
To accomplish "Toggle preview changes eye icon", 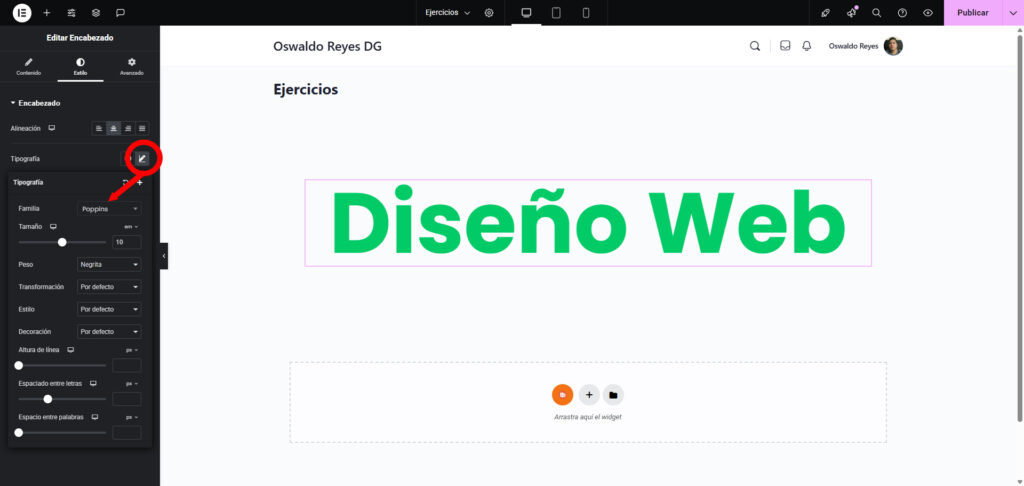I will pyautogui.click(x=928, y=13).
